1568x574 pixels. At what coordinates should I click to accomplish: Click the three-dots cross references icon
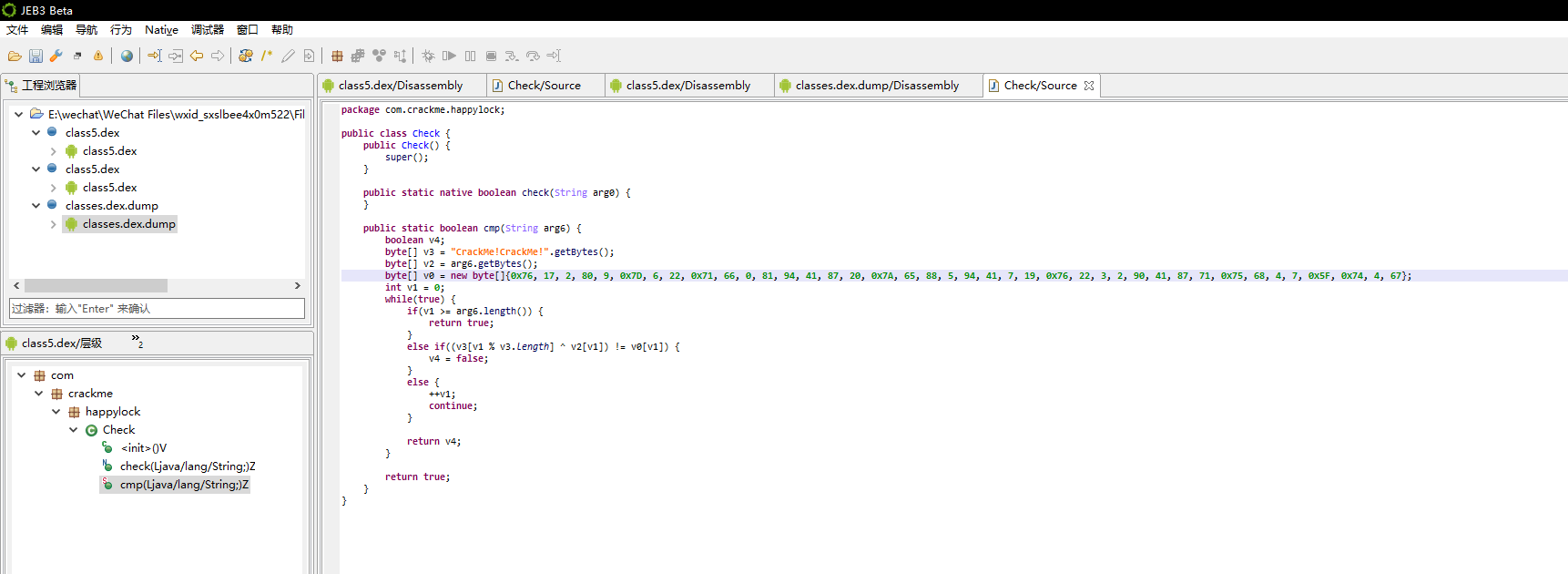(379, 56)
